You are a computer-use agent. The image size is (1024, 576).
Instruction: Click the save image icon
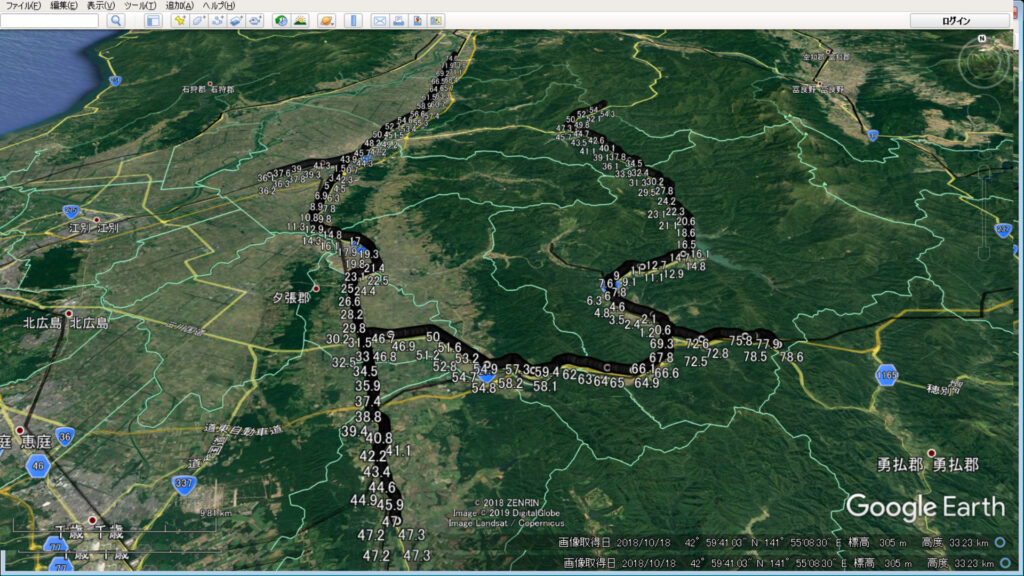(417, 20)
